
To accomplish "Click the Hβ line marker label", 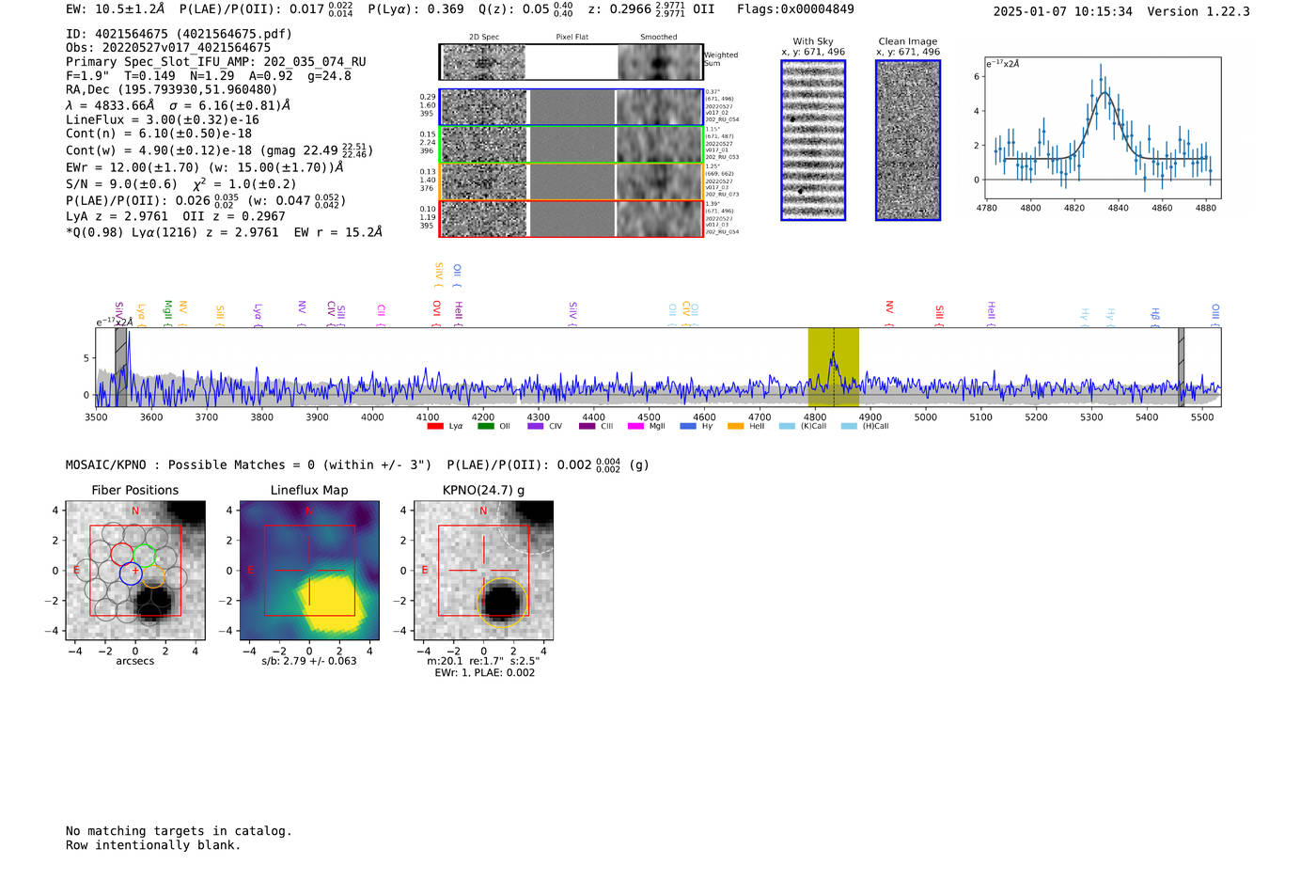I will click(x=1155, y=314).
